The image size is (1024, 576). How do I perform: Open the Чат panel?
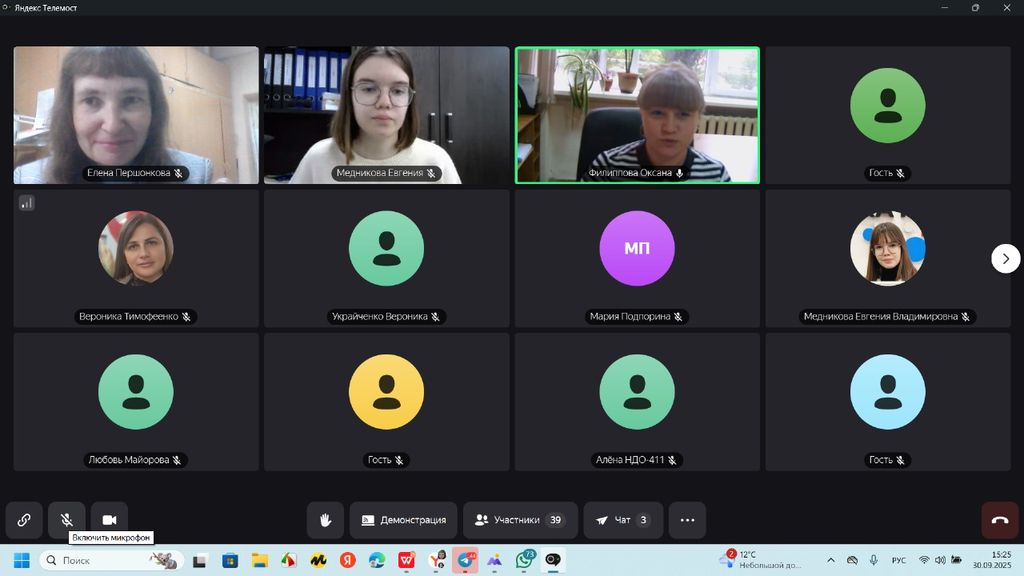tap(623, 520)
